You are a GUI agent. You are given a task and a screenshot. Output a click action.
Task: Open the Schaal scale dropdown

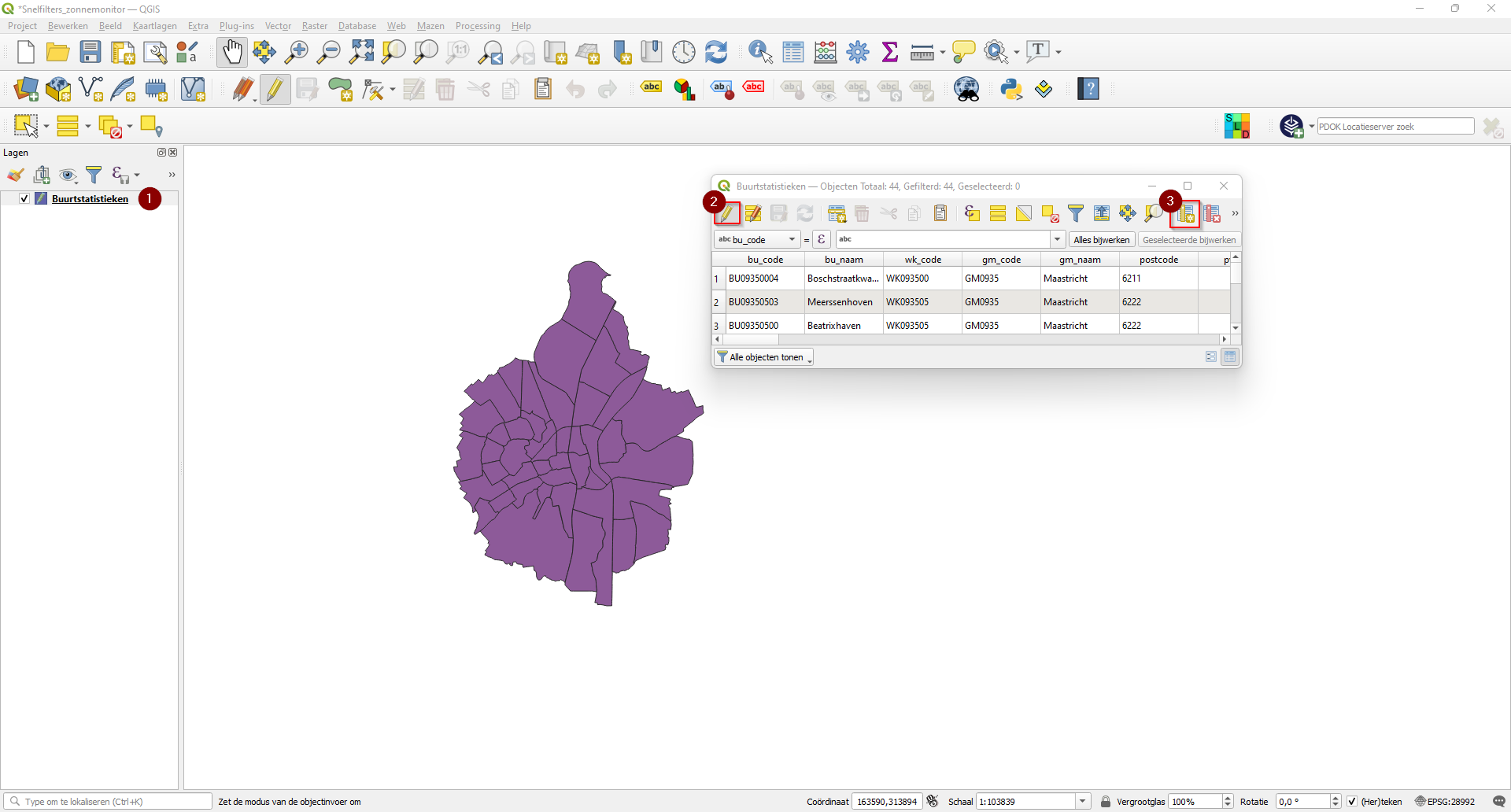point(1083,801)
